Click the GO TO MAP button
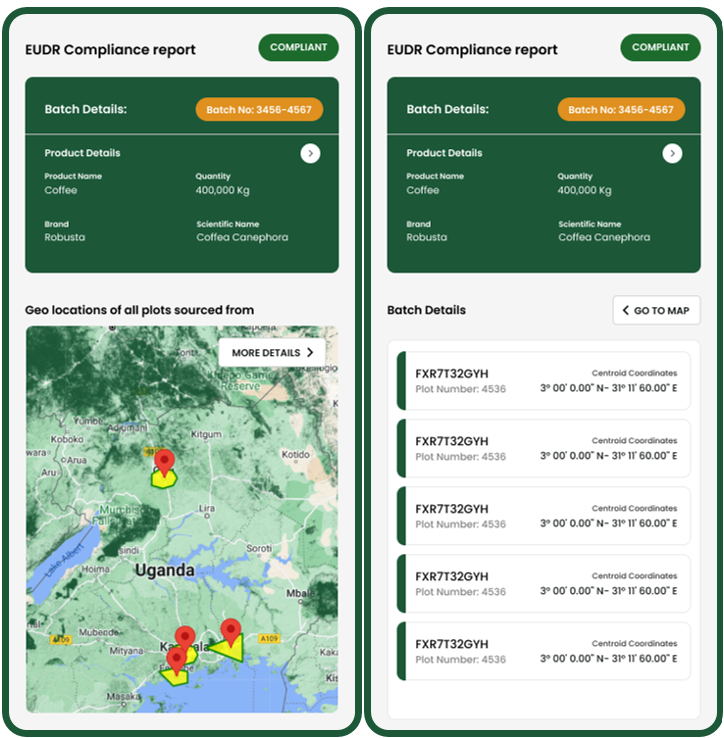 click(656, 310)
